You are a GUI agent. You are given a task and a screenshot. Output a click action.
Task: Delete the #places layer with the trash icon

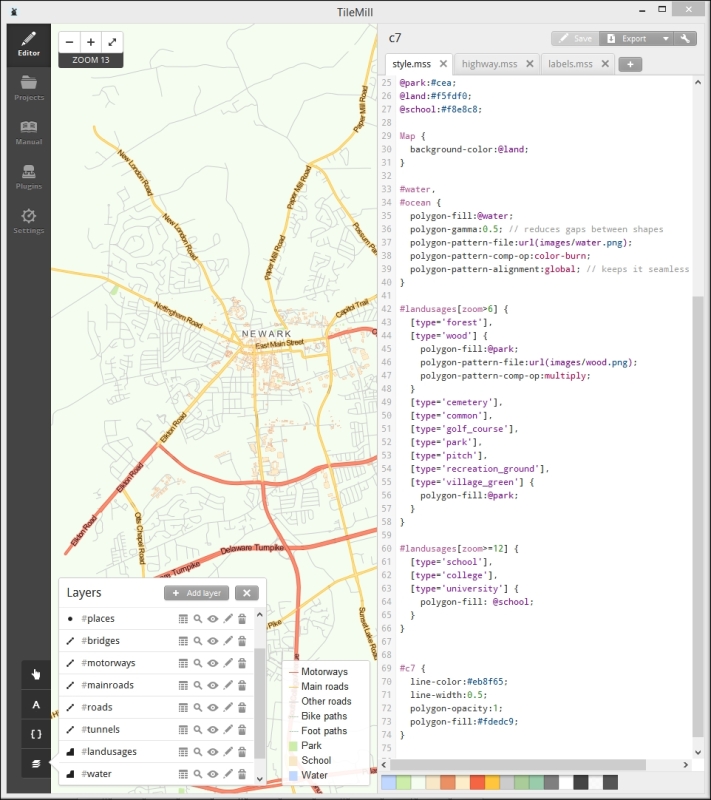pyautogui.click(x=242, y=619)
